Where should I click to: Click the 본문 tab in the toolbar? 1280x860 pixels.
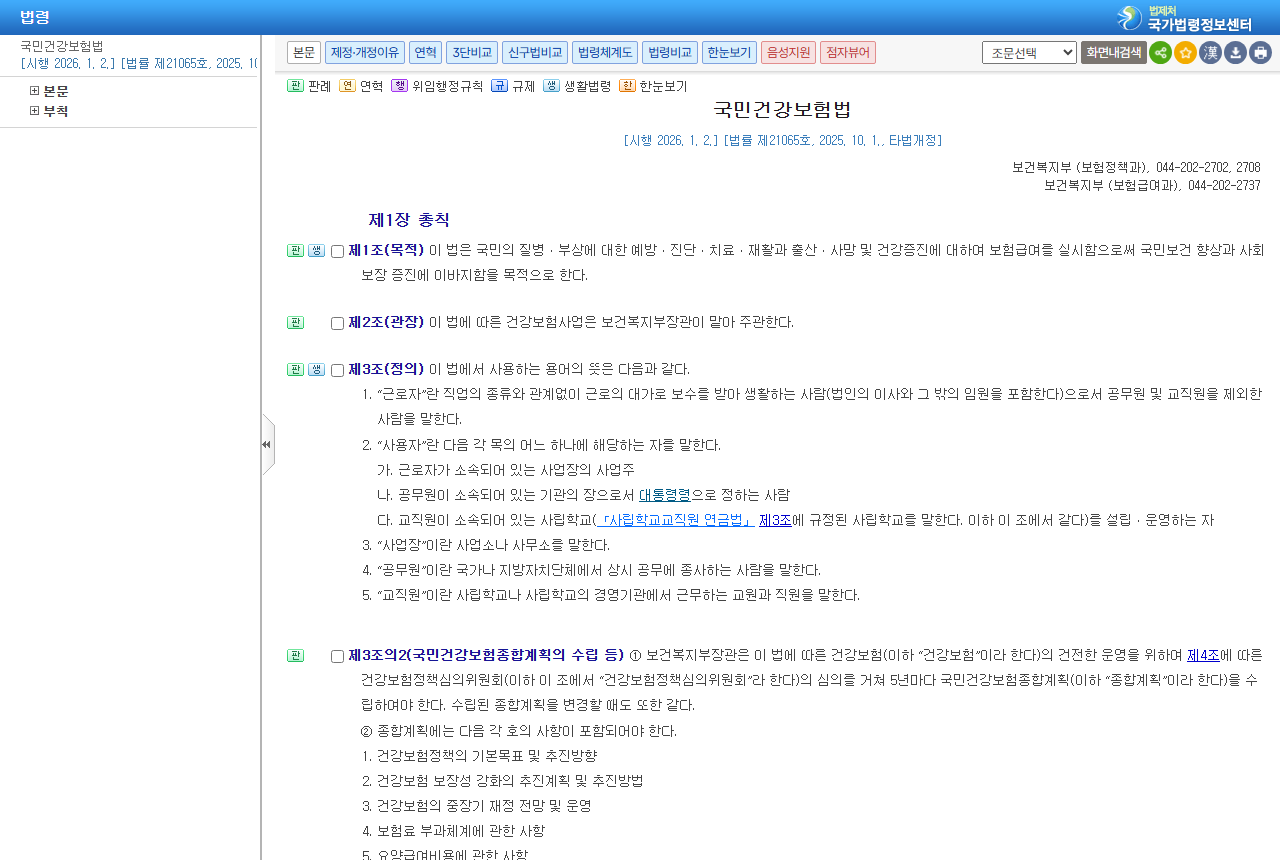(x=304, y=52)
